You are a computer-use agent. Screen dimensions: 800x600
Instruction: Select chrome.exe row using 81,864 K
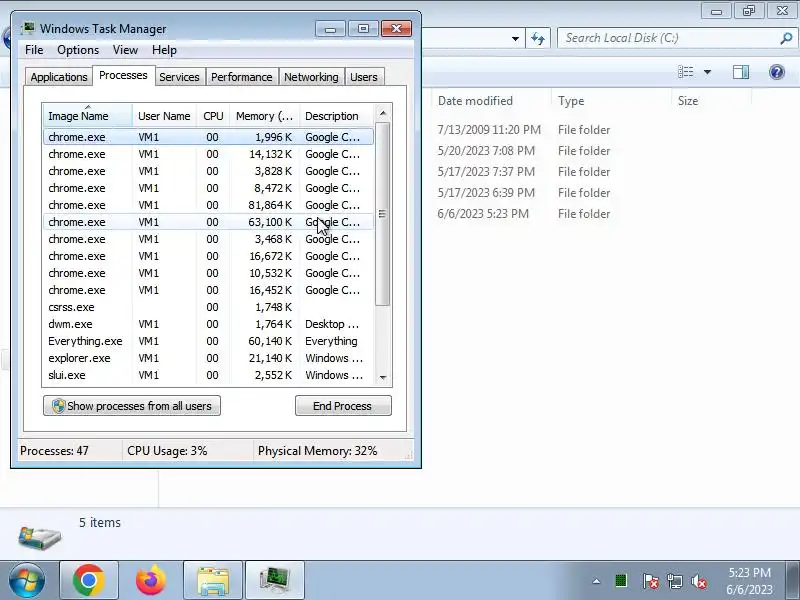(x=208, y=205)
